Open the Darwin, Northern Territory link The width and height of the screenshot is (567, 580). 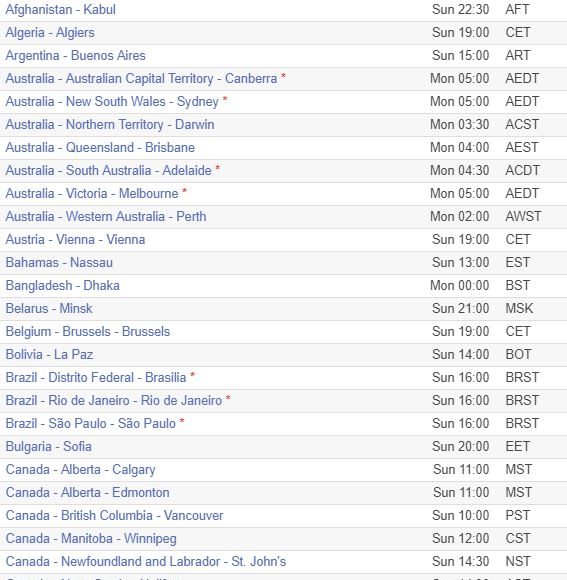coord(110,124)
